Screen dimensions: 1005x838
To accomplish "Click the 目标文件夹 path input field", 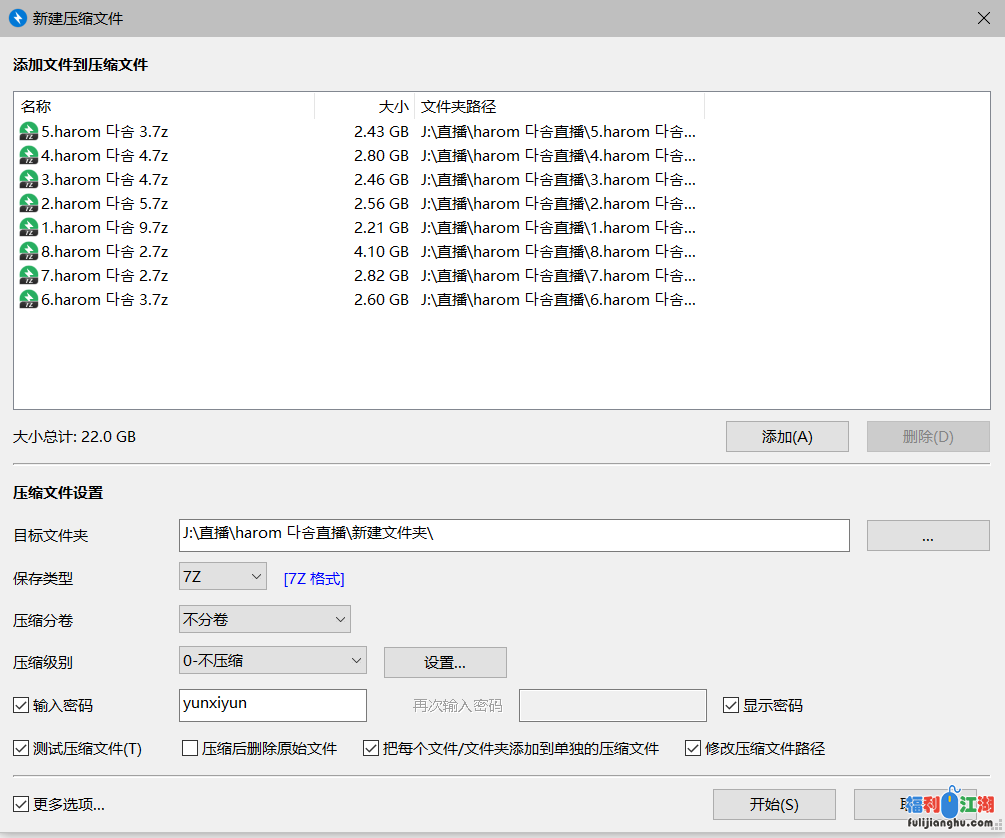I will click(513, 534).
